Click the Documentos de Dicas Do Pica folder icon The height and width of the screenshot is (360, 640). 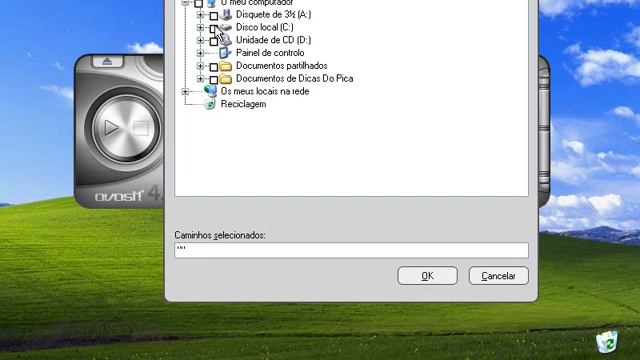[x=225, y=78]
